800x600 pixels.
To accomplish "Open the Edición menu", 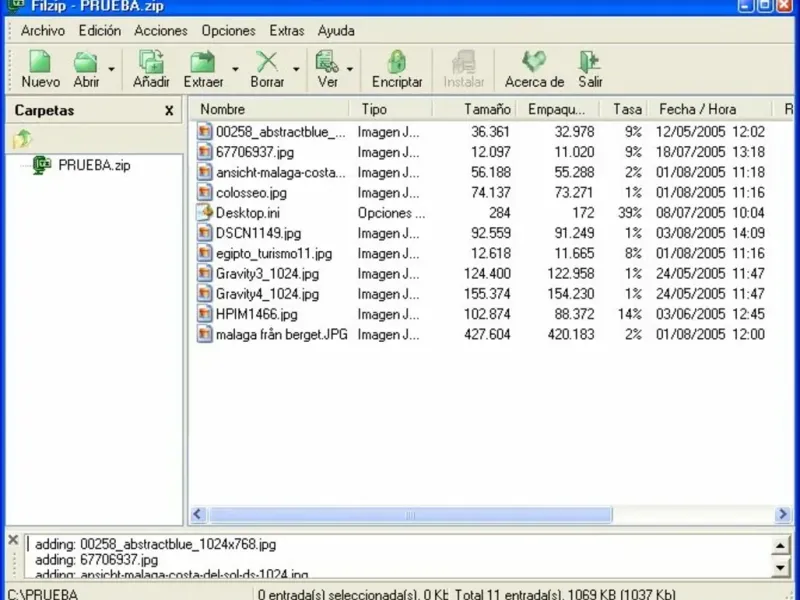I will (99, 31).
